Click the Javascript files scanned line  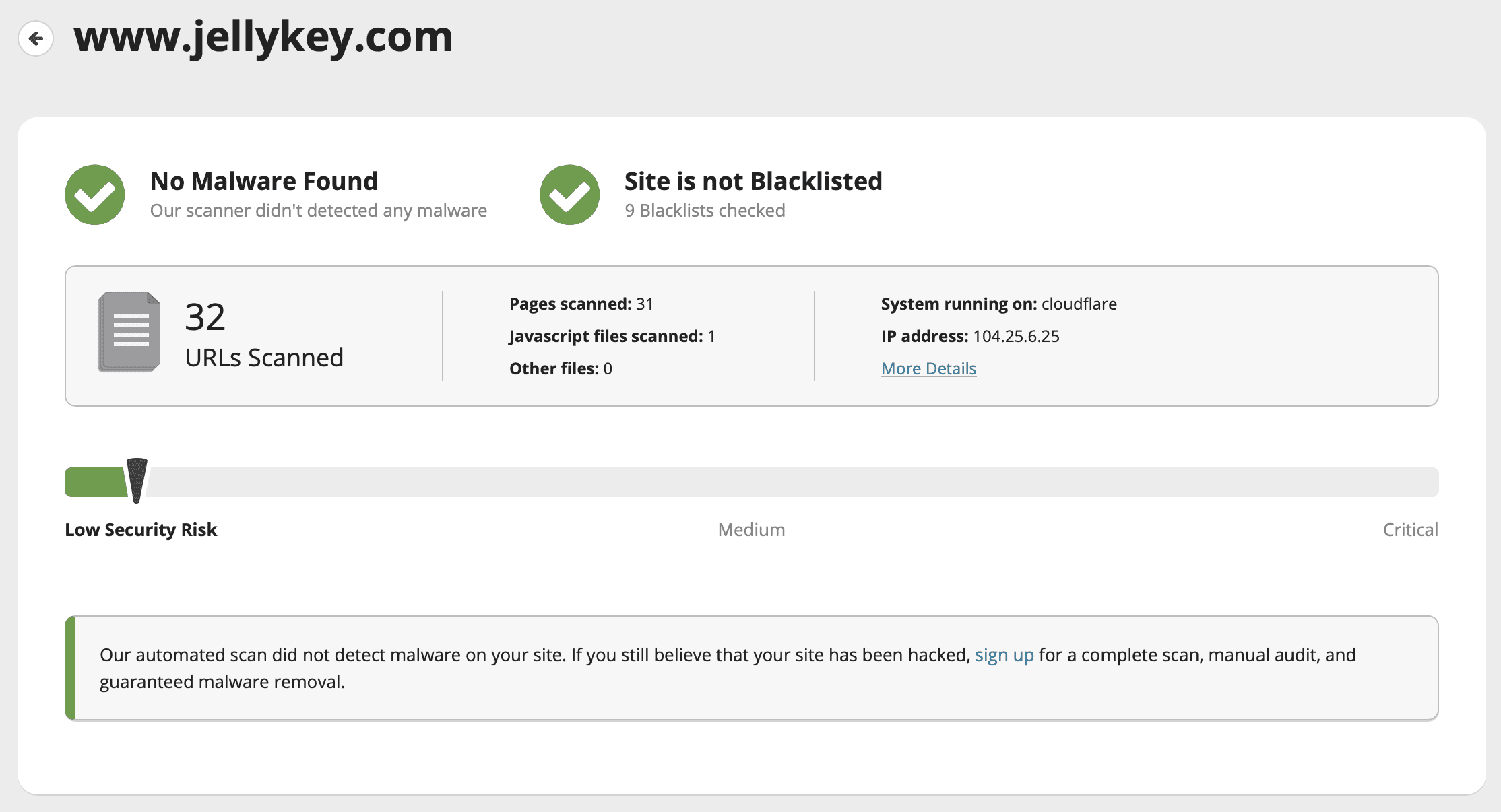point(612,336)
